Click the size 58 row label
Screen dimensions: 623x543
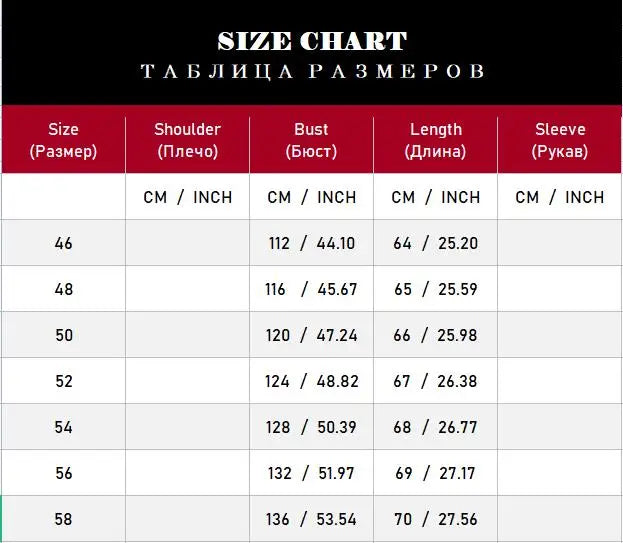point(63,519)
